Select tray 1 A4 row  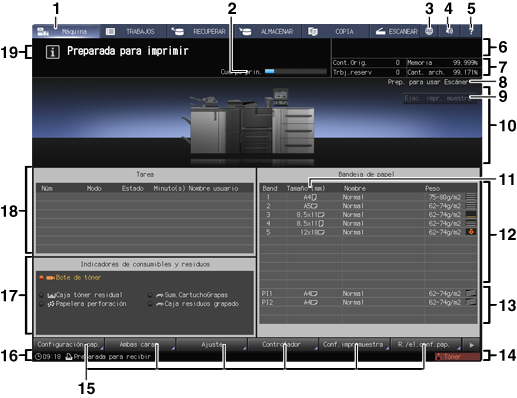coord(368,197)
